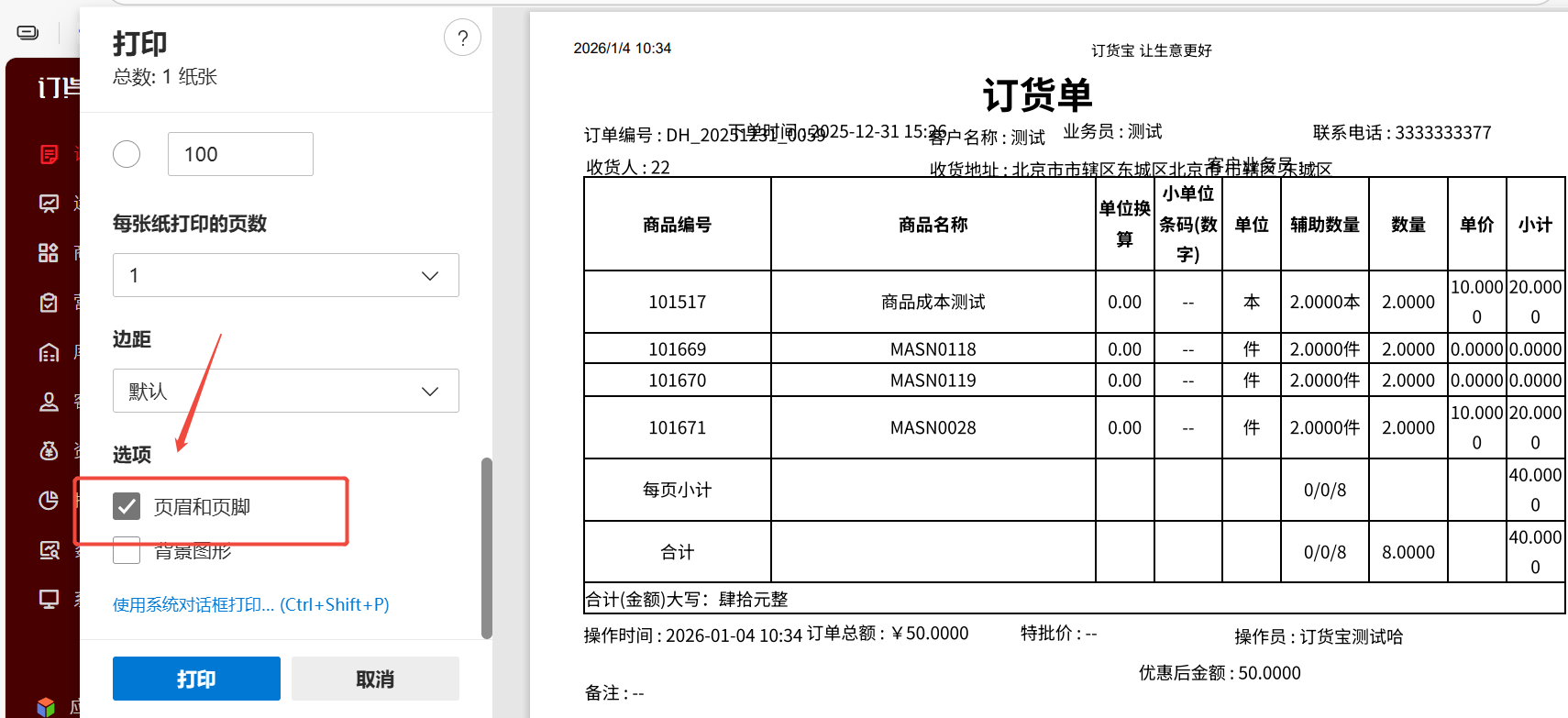The width and height of the screenshot is (1568, 718).
Task: Open the report search sidebar icon
Action: [x=50, y=550]
